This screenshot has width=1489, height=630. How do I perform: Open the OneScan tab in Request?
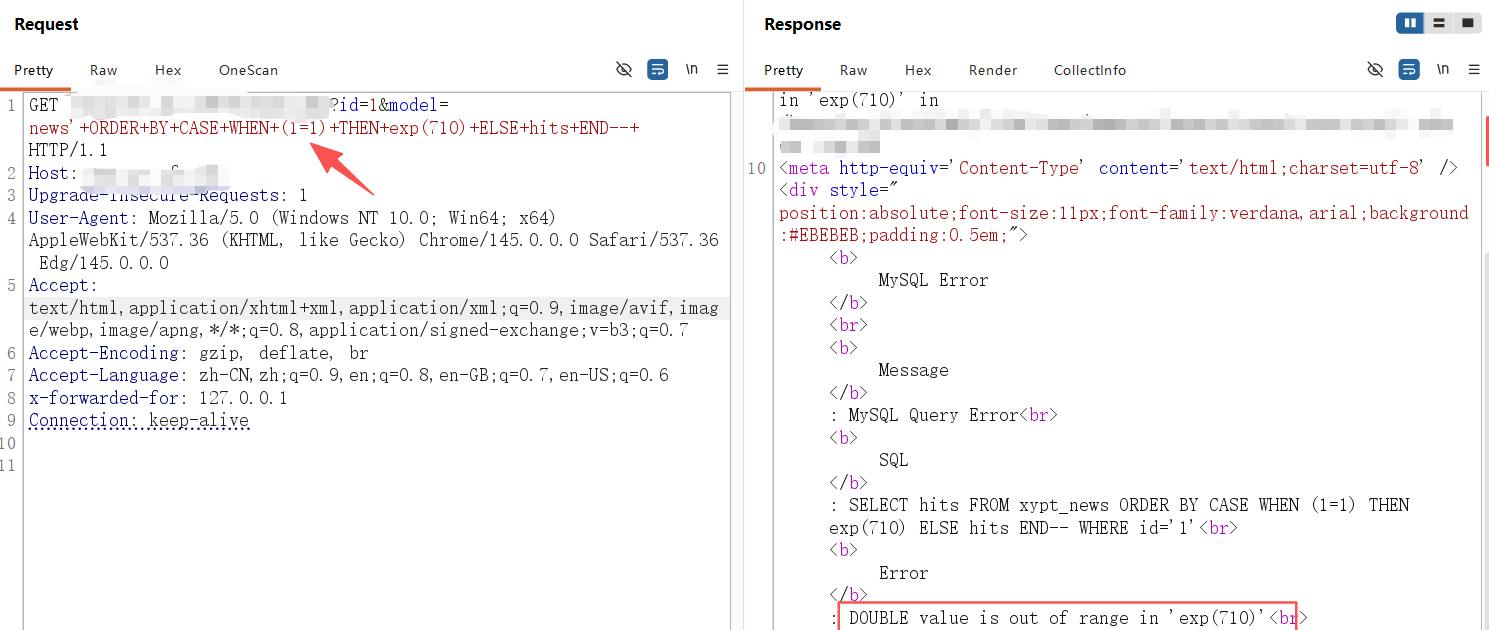[x=248, y=70]
